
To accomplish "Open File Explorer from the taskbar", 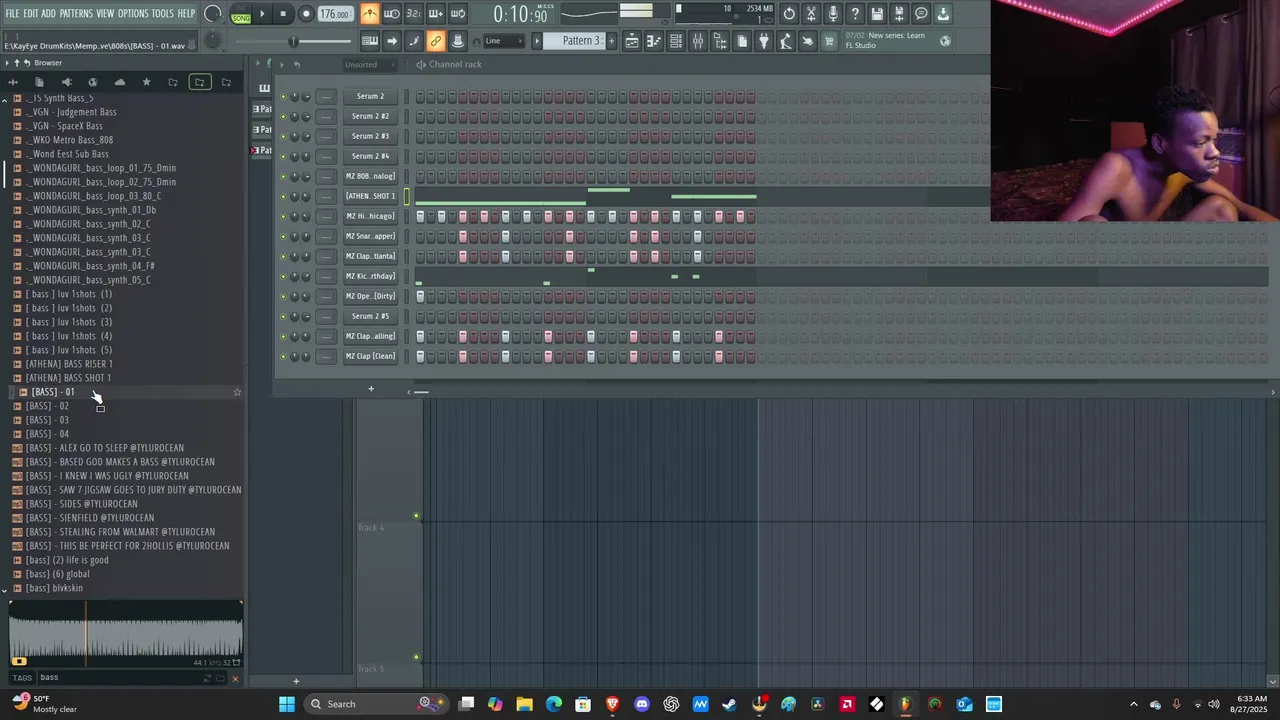I will [x=524, y=704].
